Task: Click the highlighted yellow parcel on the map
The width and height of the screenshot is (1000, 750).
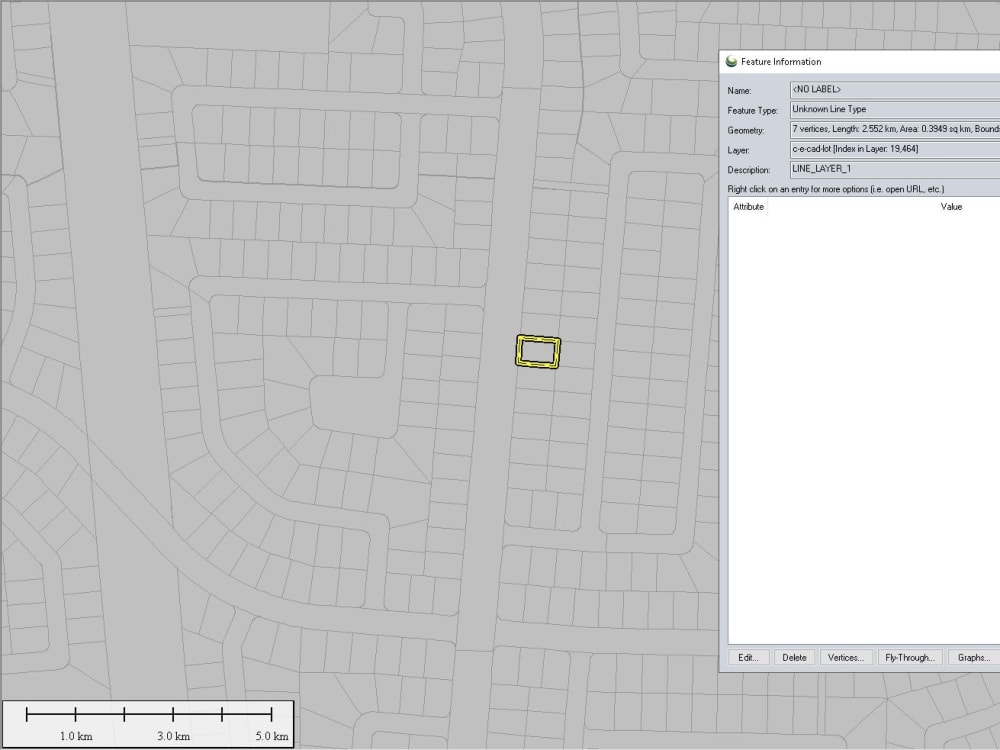Action: [538, 351]
